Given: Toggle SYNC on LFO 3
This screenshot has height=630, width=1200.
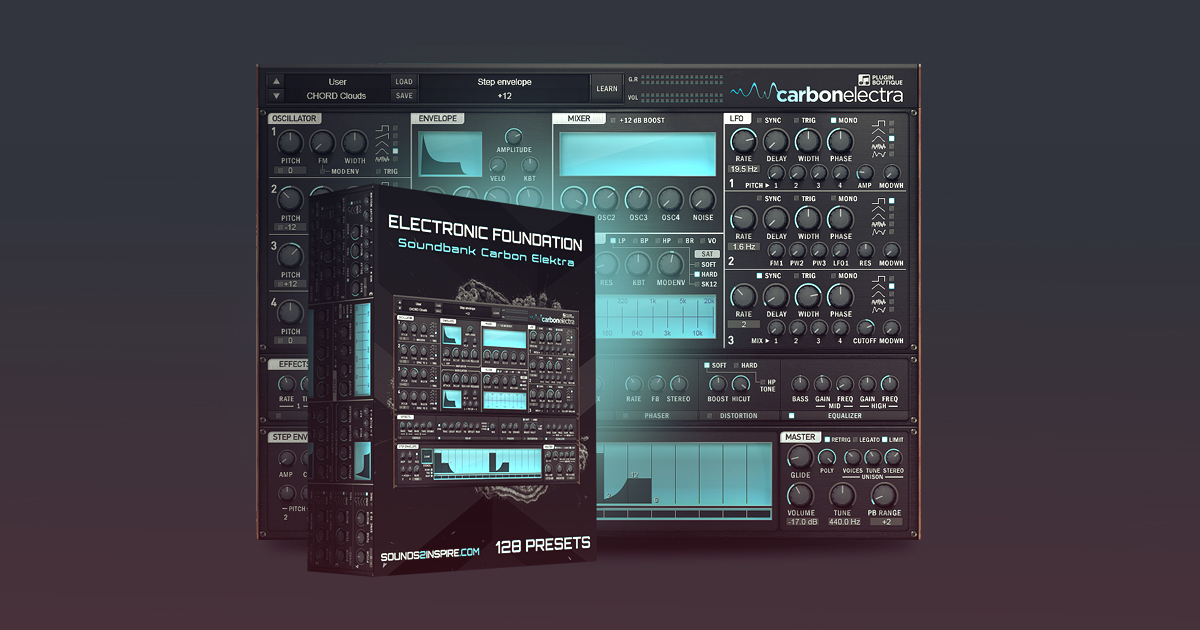Looking at the screenshot, I should point(758,276).
